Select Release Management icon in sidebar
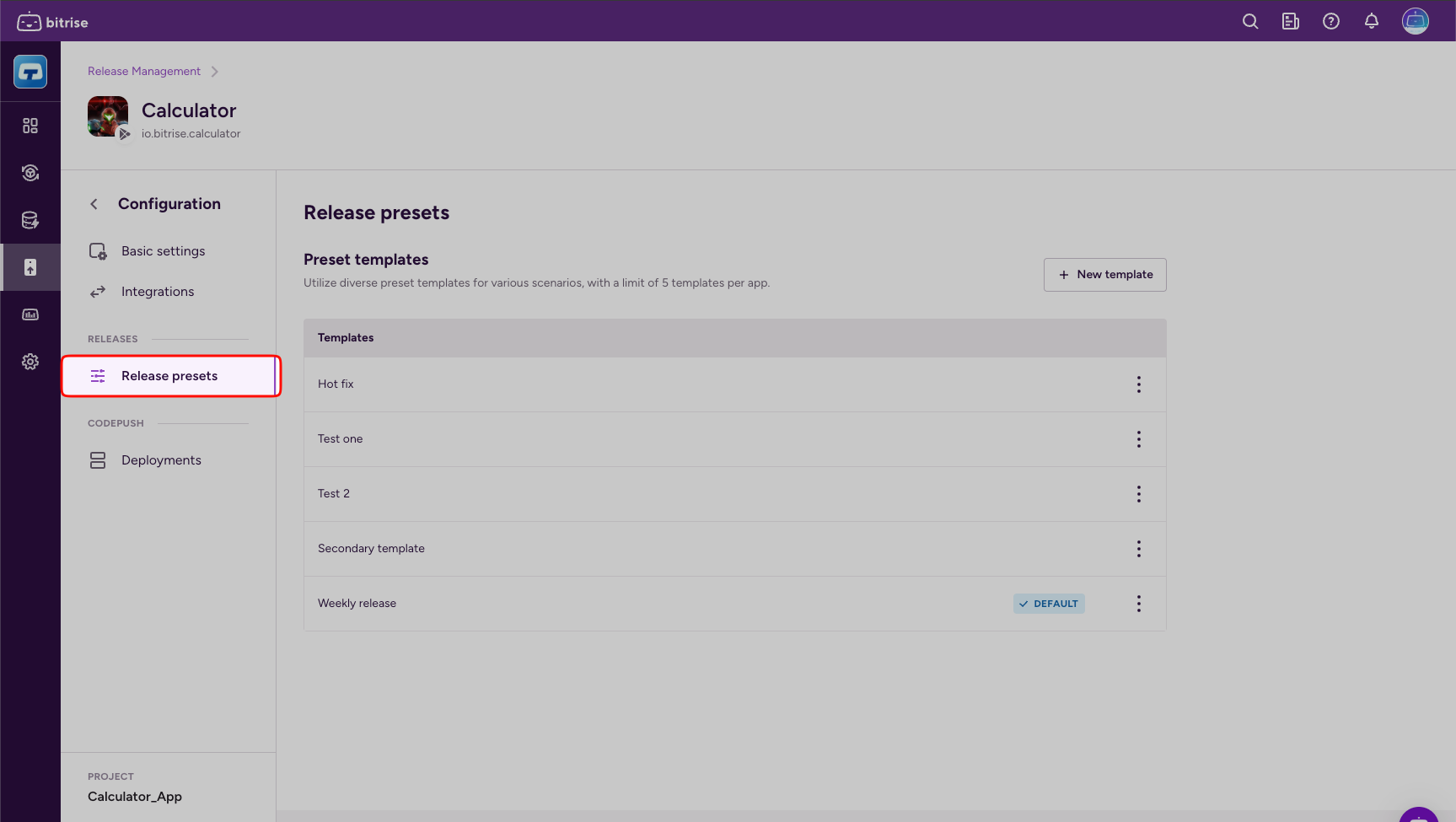Screen dimensions: 1456x822 30,267
